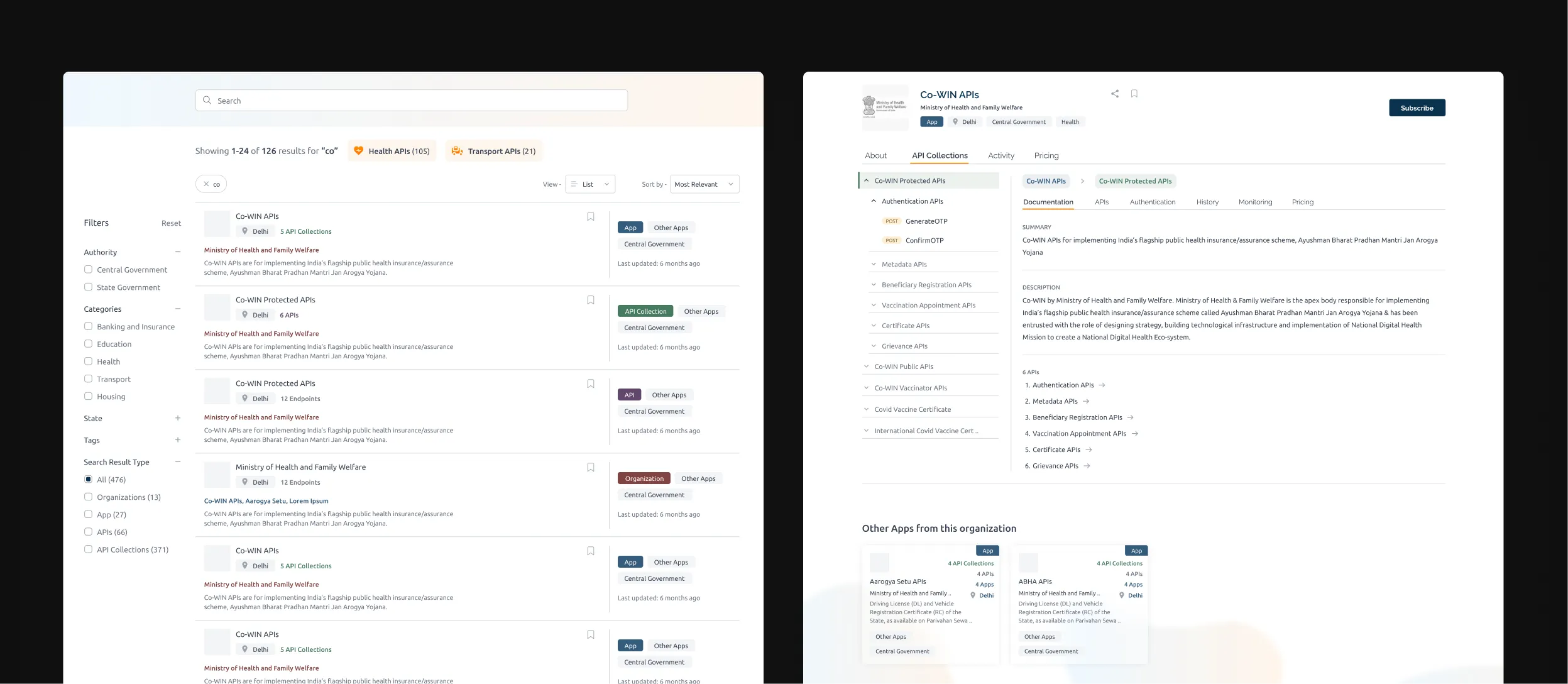Open the ABHA APIs card
1568x684 pixels.
point(1080,604)
